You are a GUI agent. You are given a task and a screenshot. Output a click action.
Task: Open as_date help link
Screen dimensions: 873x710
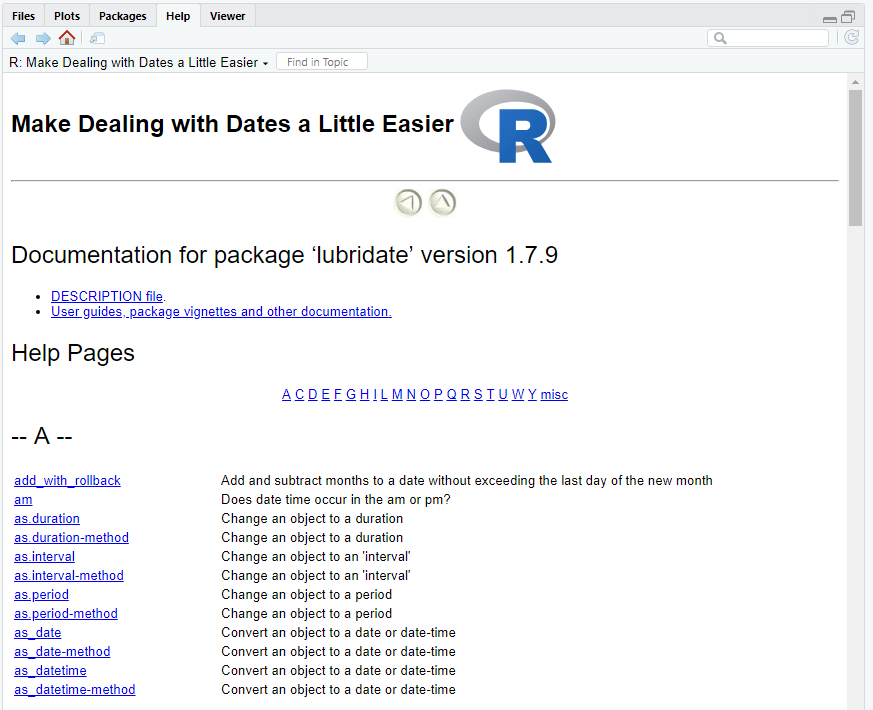click(38, 633)
